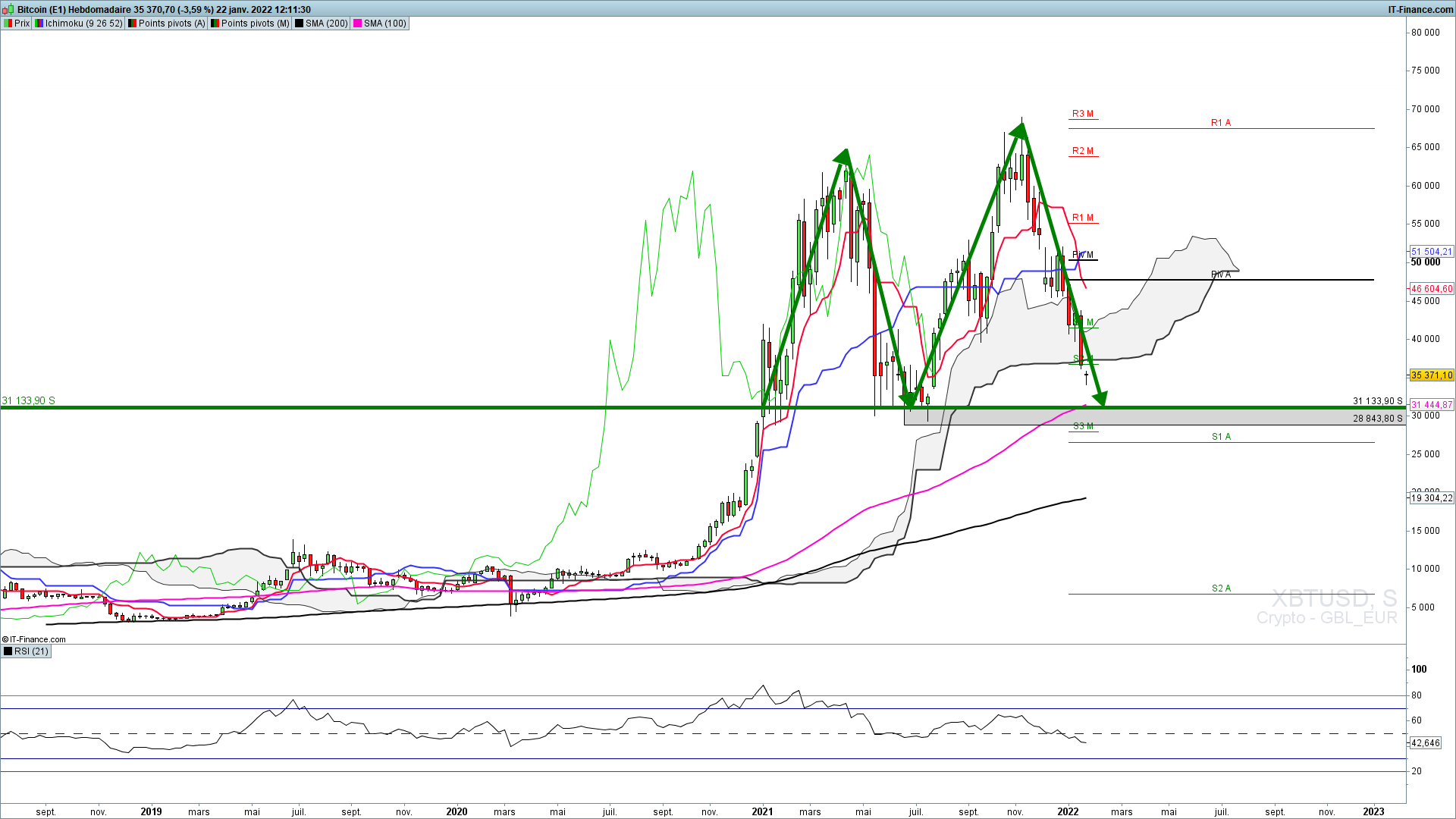Click the 70 000 price axis label
The height and width of the screenshot is (819, 1456).
click(1425, 109)
